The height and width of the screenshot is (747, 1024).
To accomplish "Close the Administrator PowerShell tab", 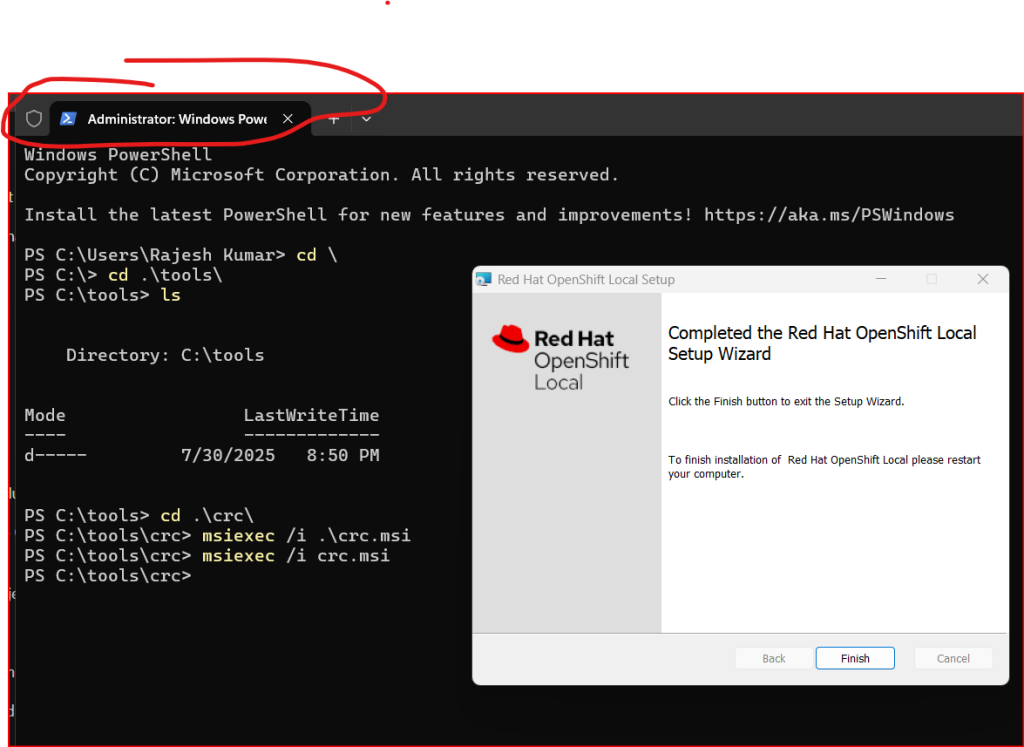I will coord(288,119).
